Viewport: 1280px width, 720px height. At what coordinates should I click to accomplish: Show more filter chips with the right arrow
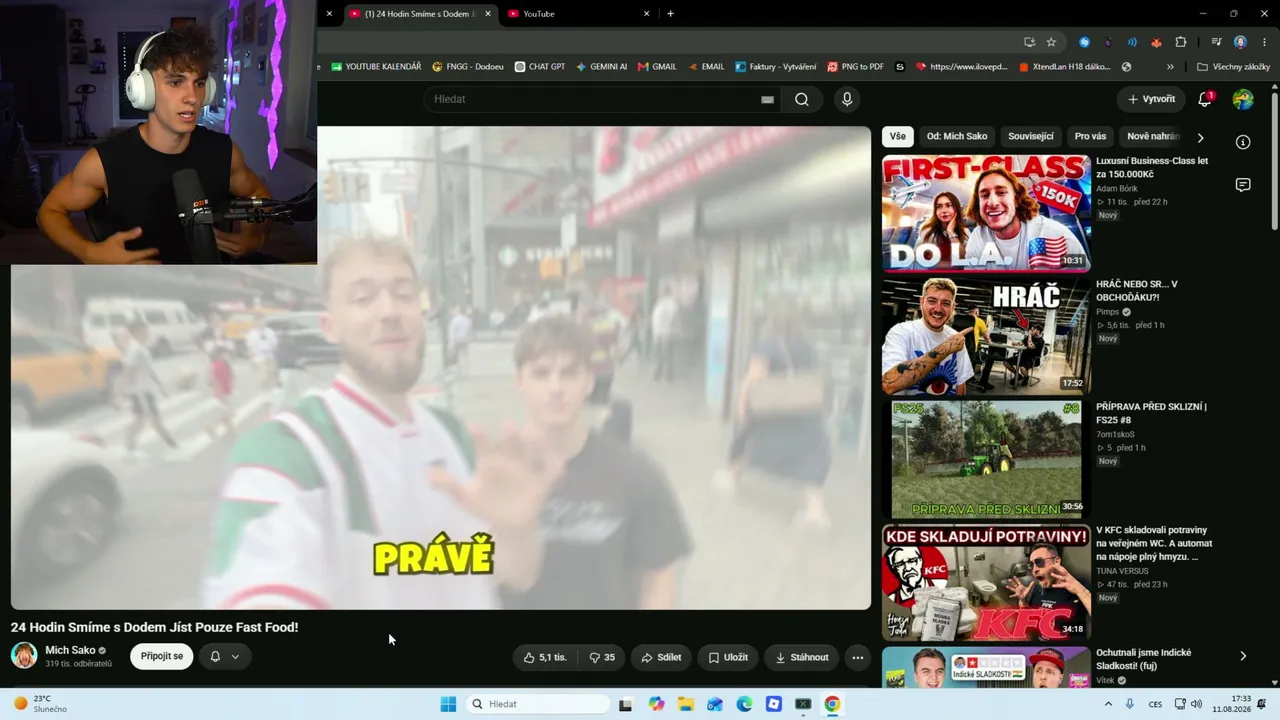1201,138
